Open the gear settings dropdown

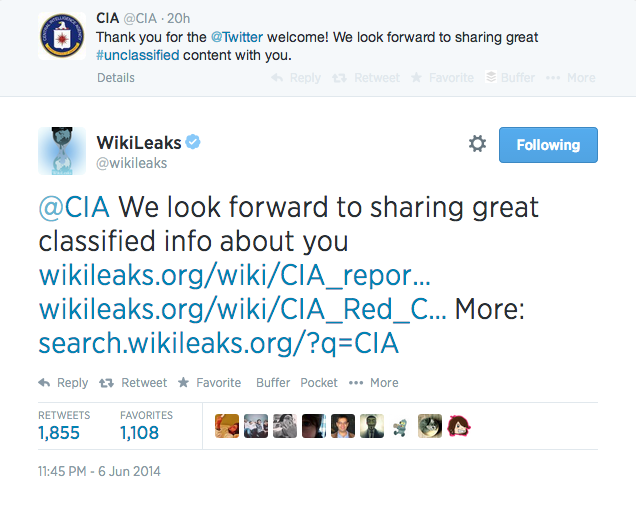(477, 144)
